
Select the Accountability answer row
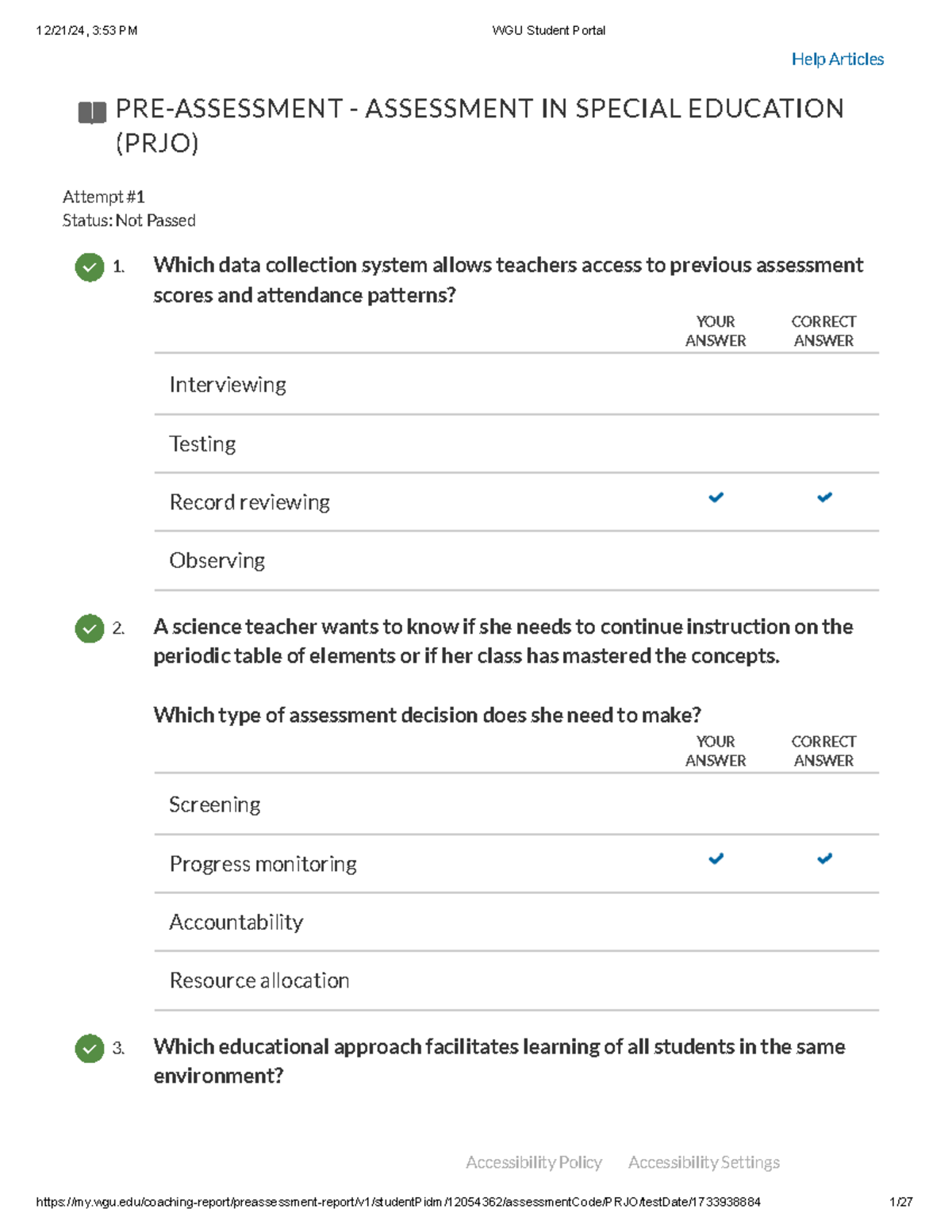516,922
